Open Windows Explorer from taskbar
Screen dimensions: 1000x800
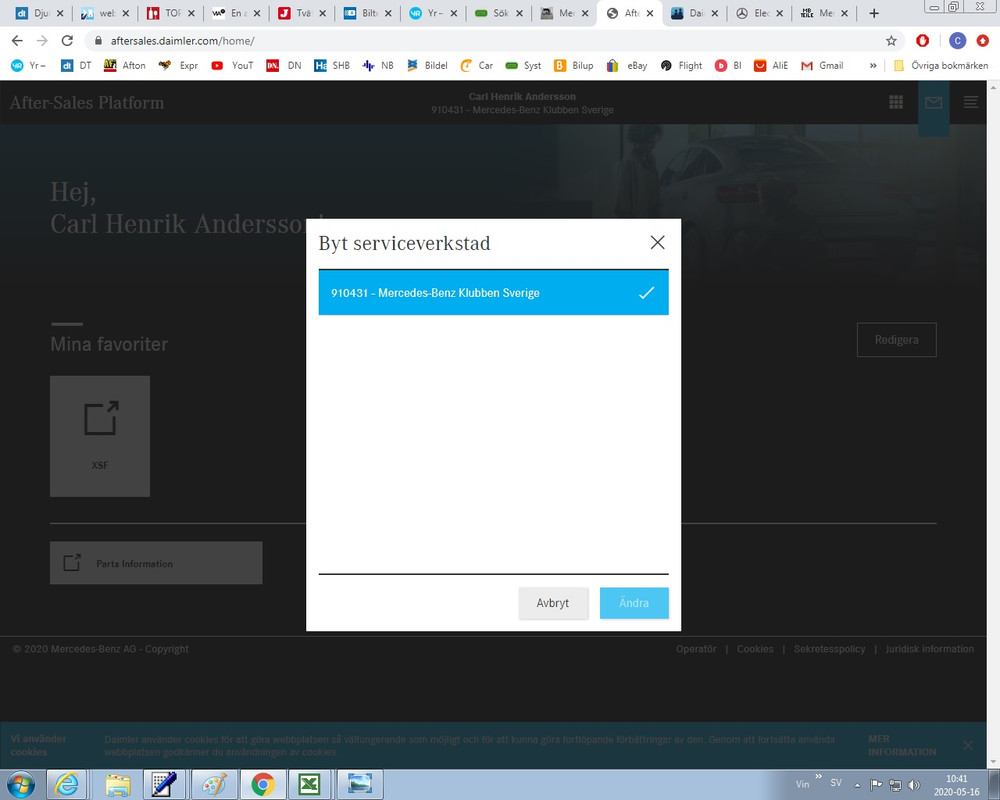[x=117, y=784]
